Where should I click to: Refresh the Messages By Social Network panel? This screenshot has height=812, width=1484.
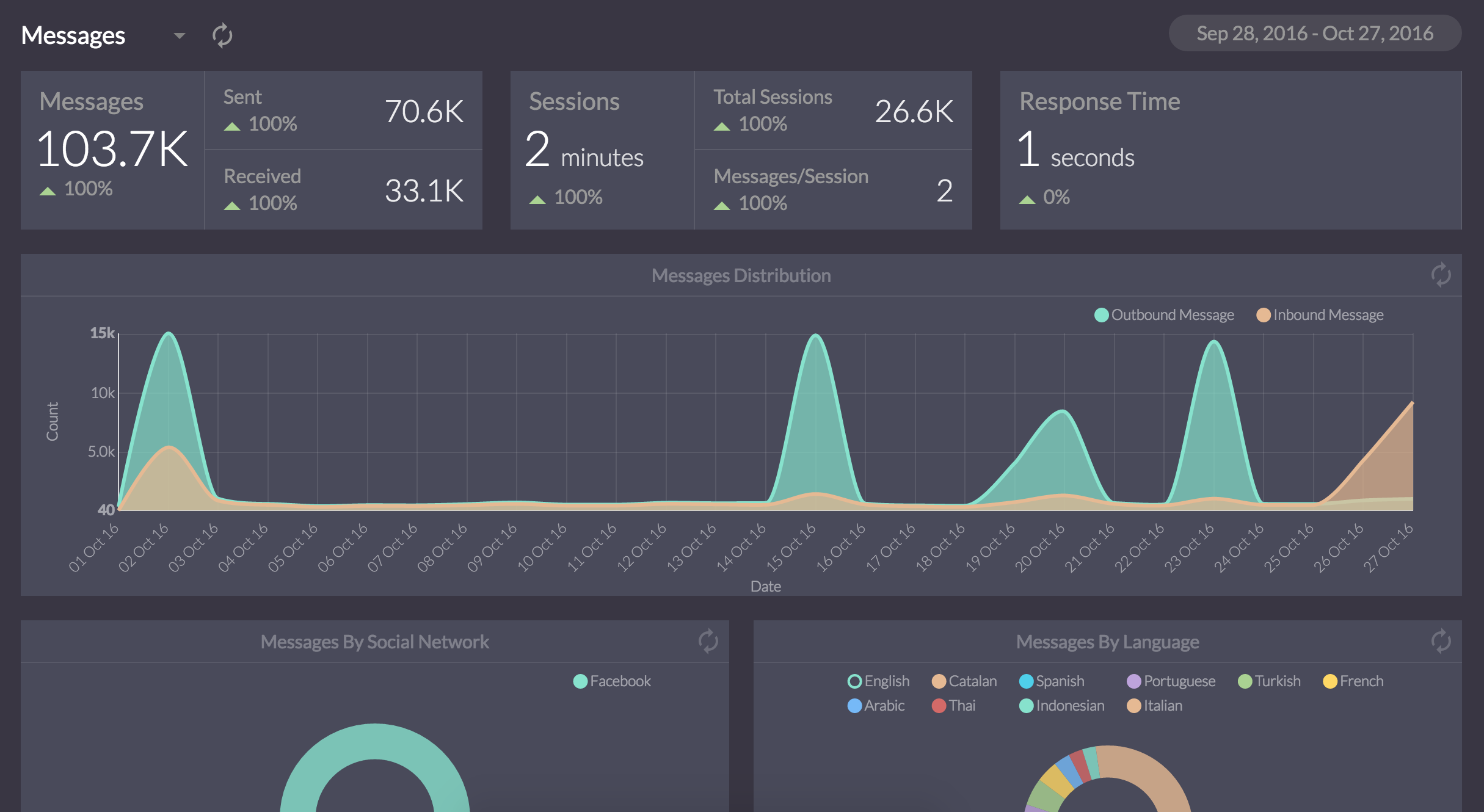708,642
